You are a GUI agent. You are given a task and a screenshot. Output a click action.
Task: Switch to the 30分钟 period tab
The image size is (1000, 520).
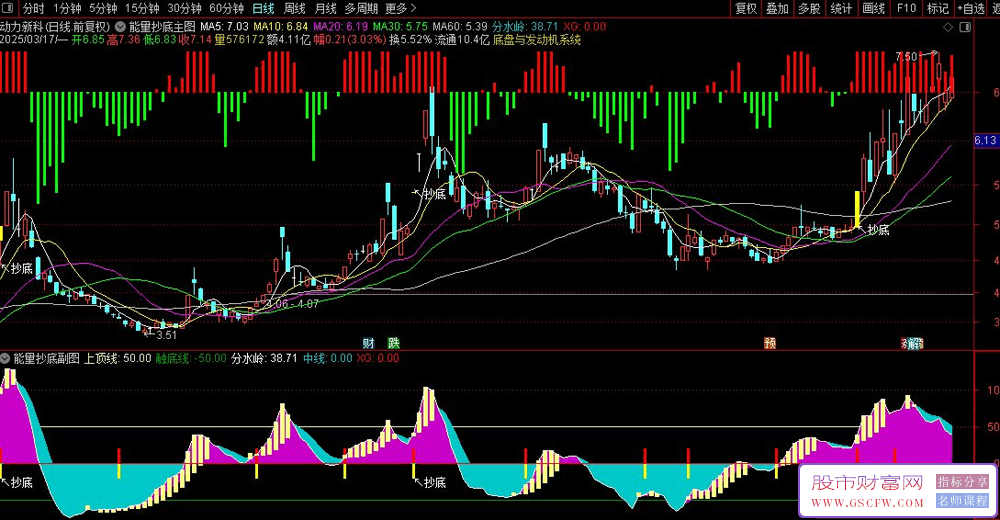pyautogui.click(x=184, y=8)
